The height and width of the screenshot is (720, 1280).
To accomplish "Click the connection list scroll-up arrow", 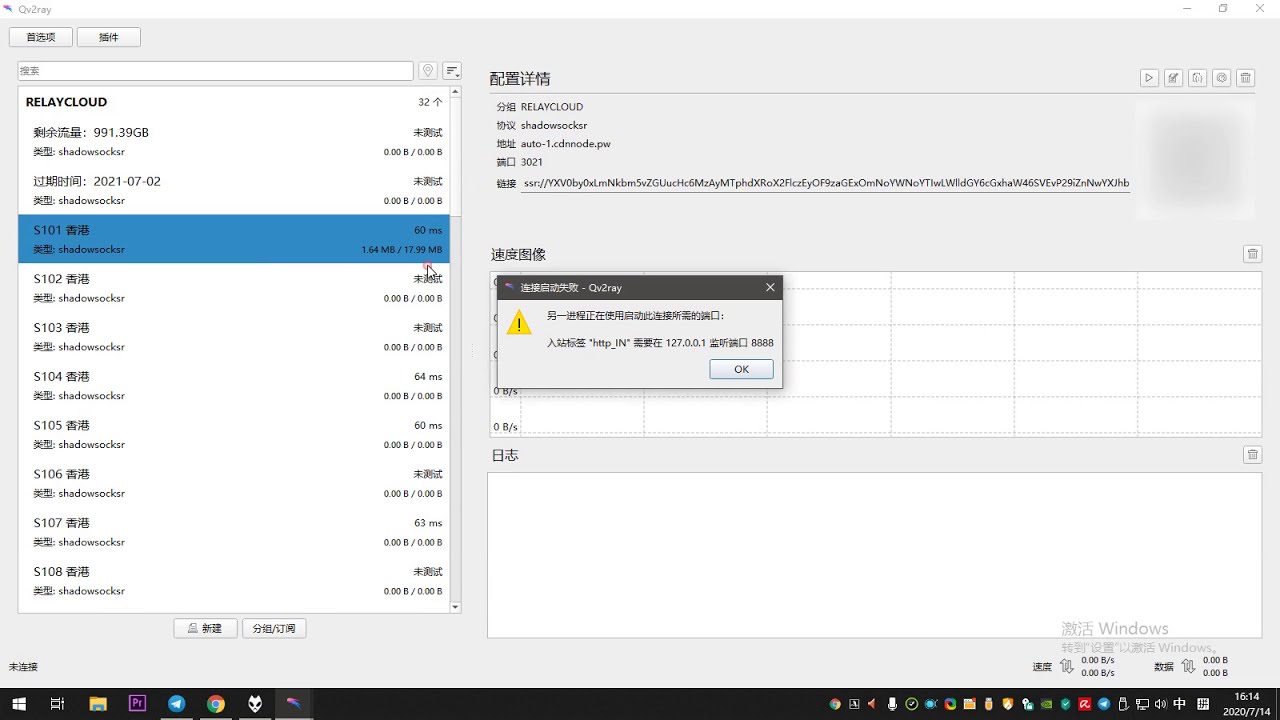I will click(x=456, y=92).
